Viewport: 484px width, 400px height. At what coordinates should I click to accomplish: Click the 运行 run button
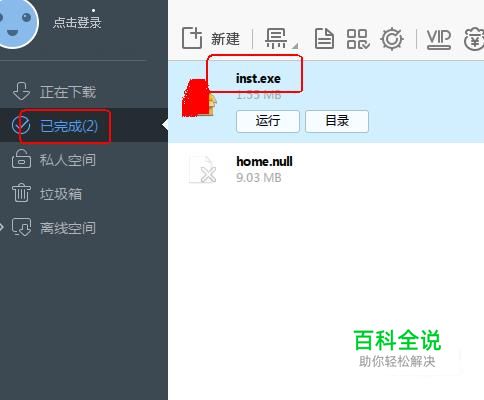[x=268, y=121]
